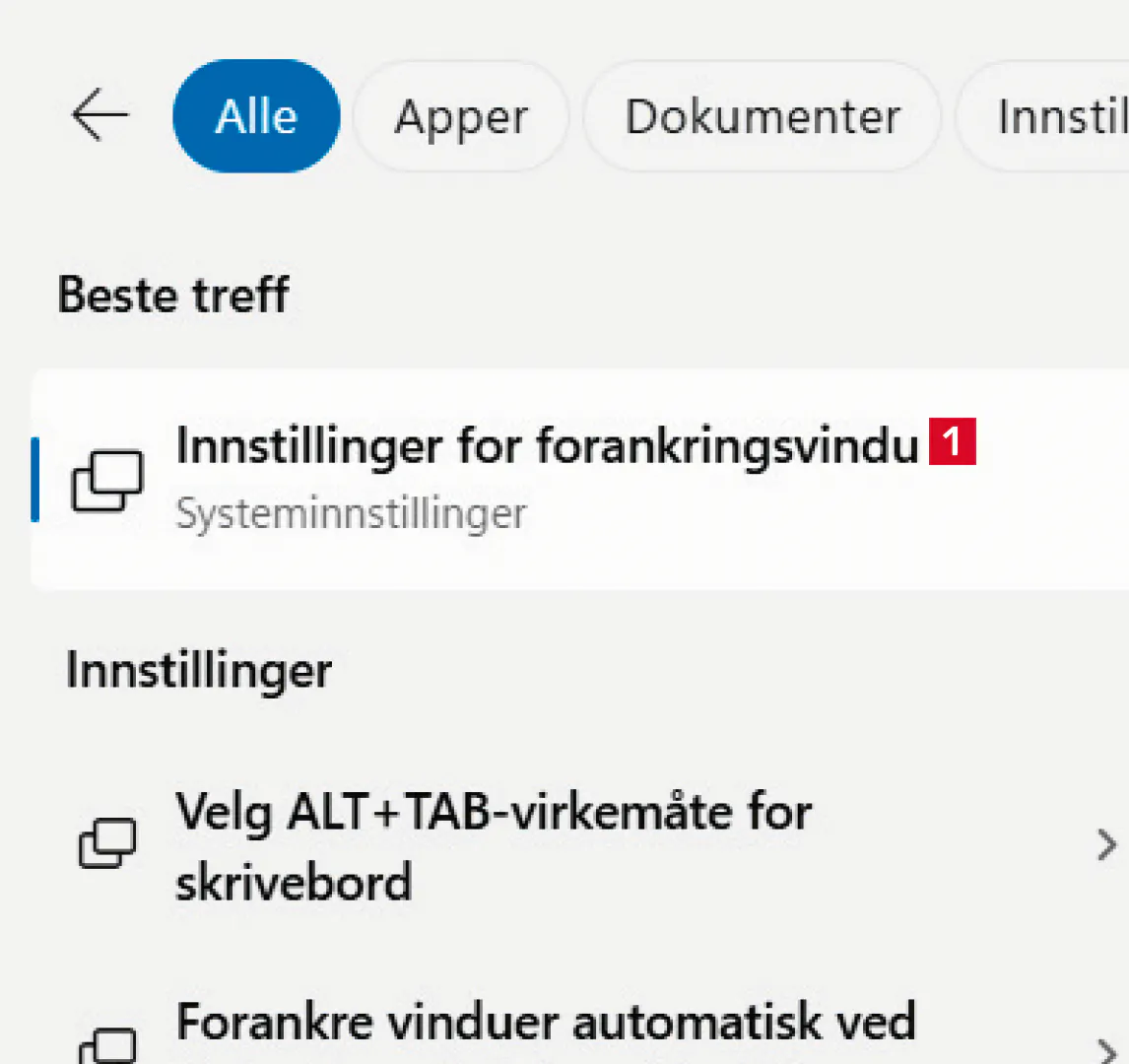Click the red number 1 badge
1129x1064 pixels.
coord(952,441)
